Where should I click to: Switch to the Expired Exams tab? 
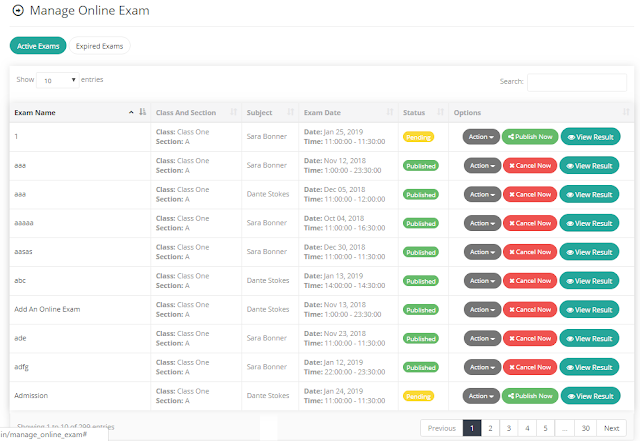click(x=100, y=46)
